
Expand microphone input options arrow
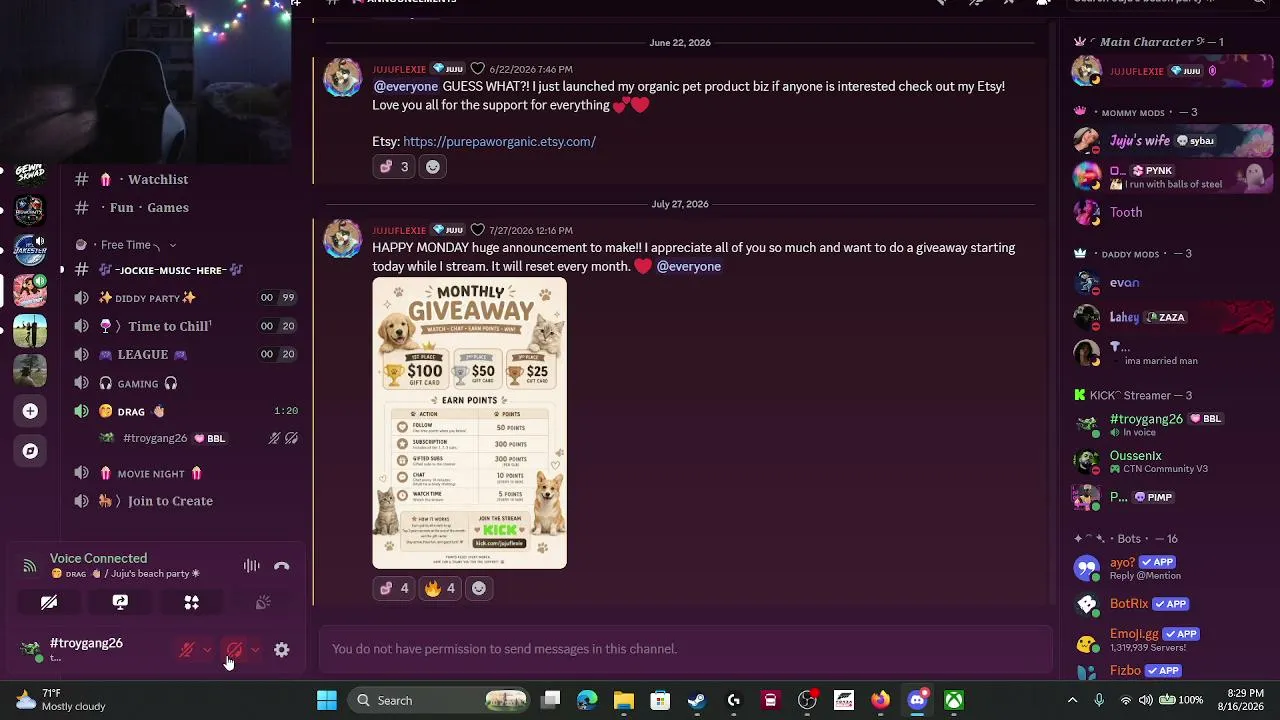coord(207,650)
